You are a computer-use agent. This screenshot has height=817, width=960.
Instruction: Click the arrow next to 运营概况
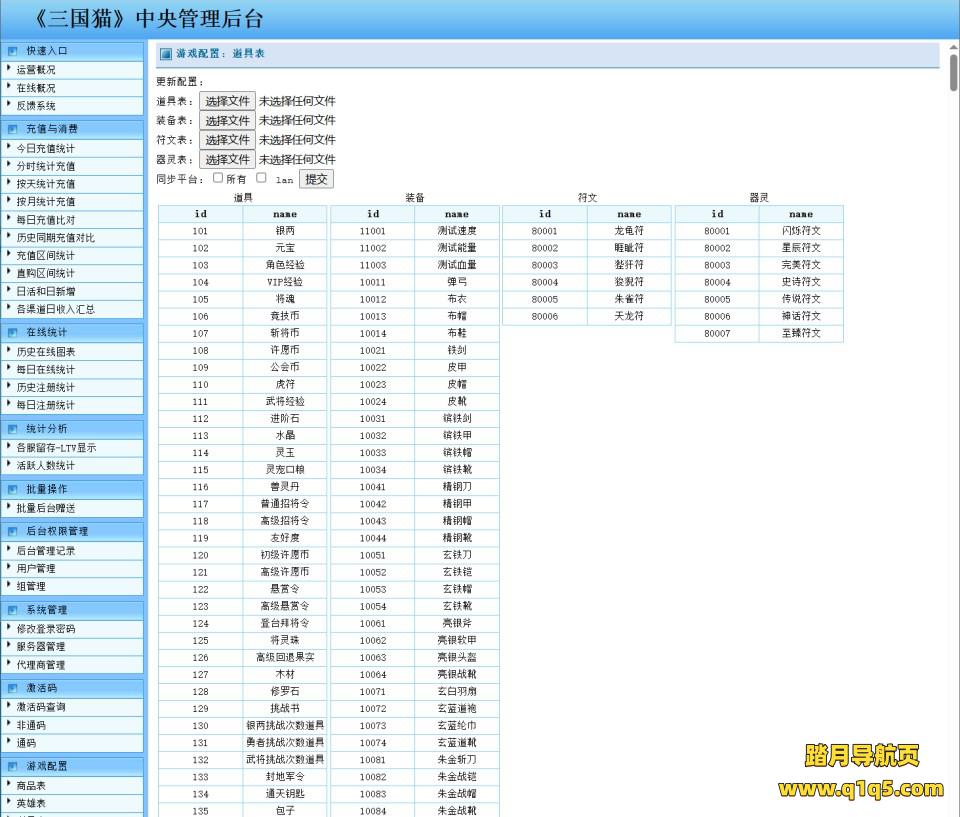[9, 69]
